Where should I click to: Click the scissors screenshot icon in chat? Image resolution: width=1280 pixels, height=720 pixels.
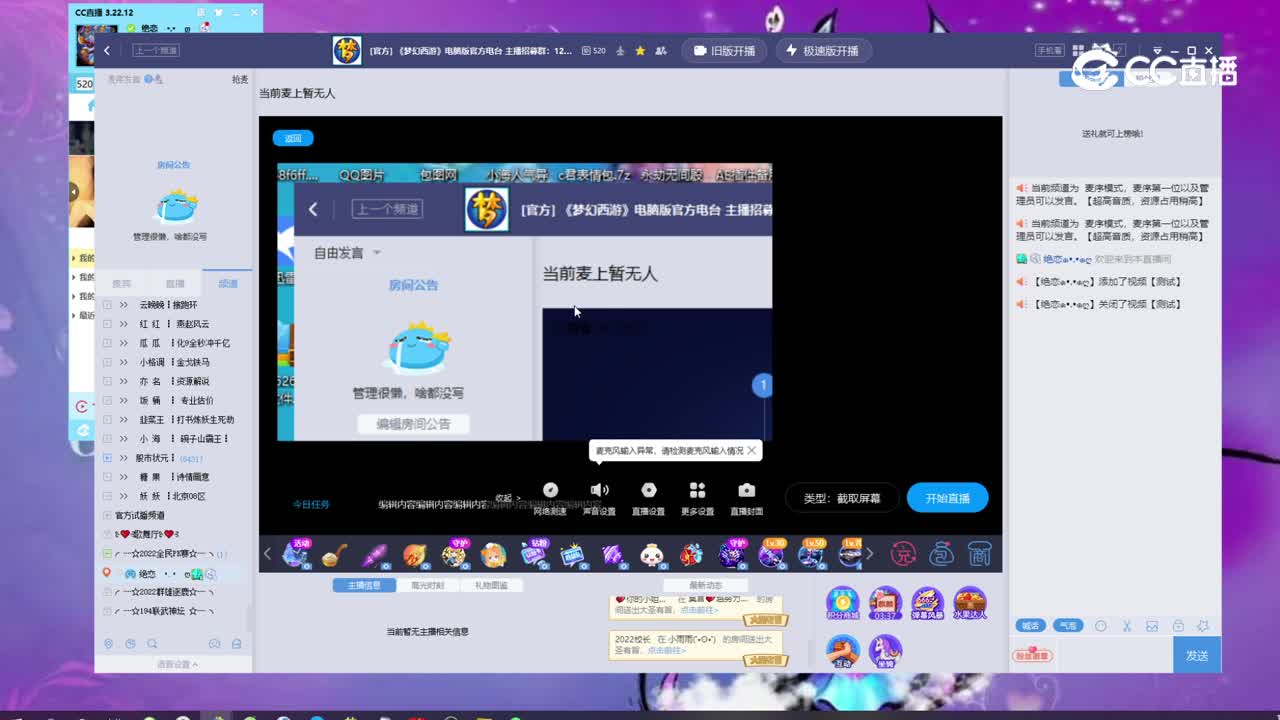(x=1126, y=626)
